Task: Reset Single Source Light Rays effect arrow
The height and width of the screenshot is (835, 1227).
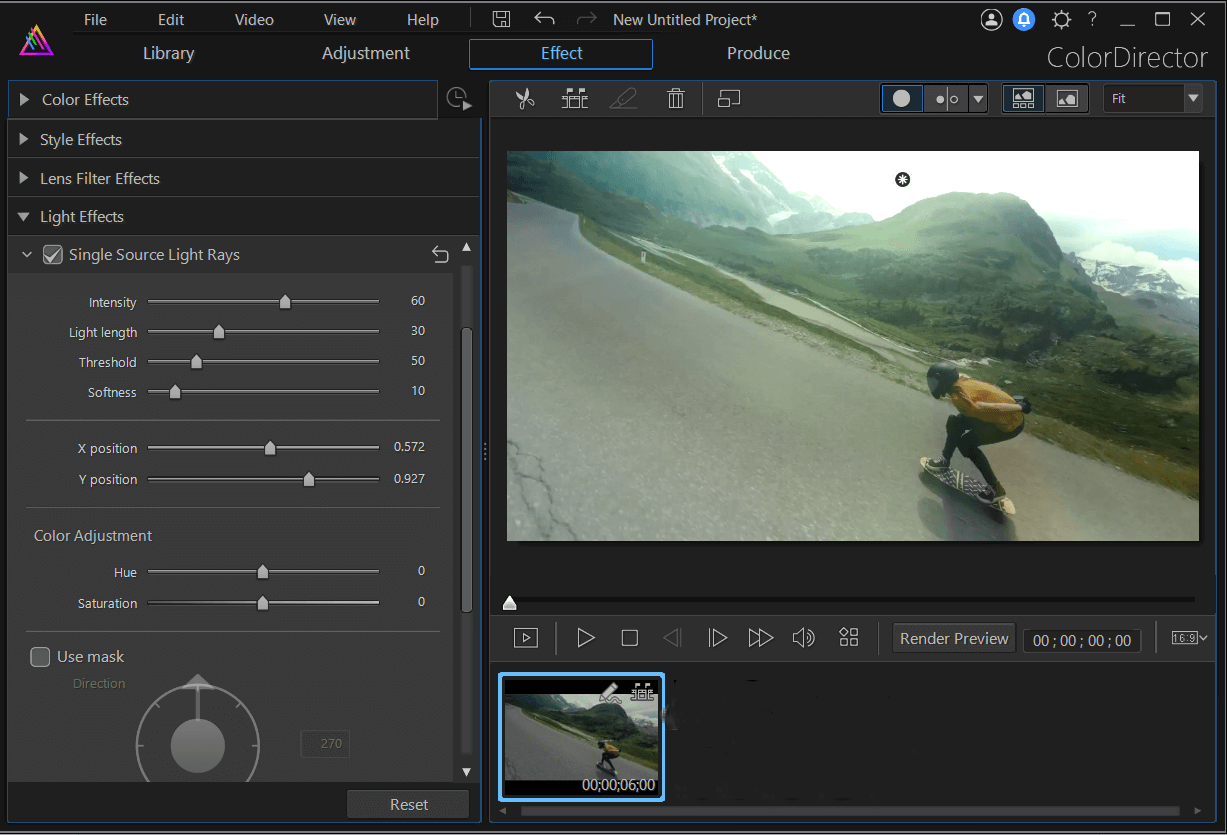Action: [440, 255]
